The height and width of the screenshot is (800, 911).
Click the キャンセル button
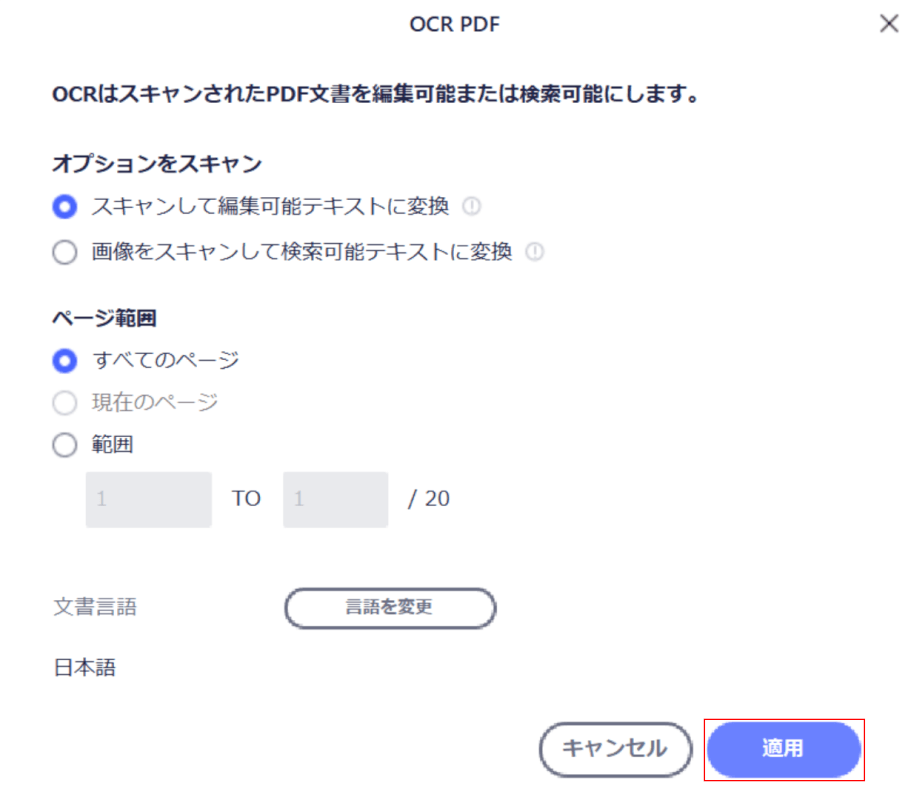coord(616,749)
